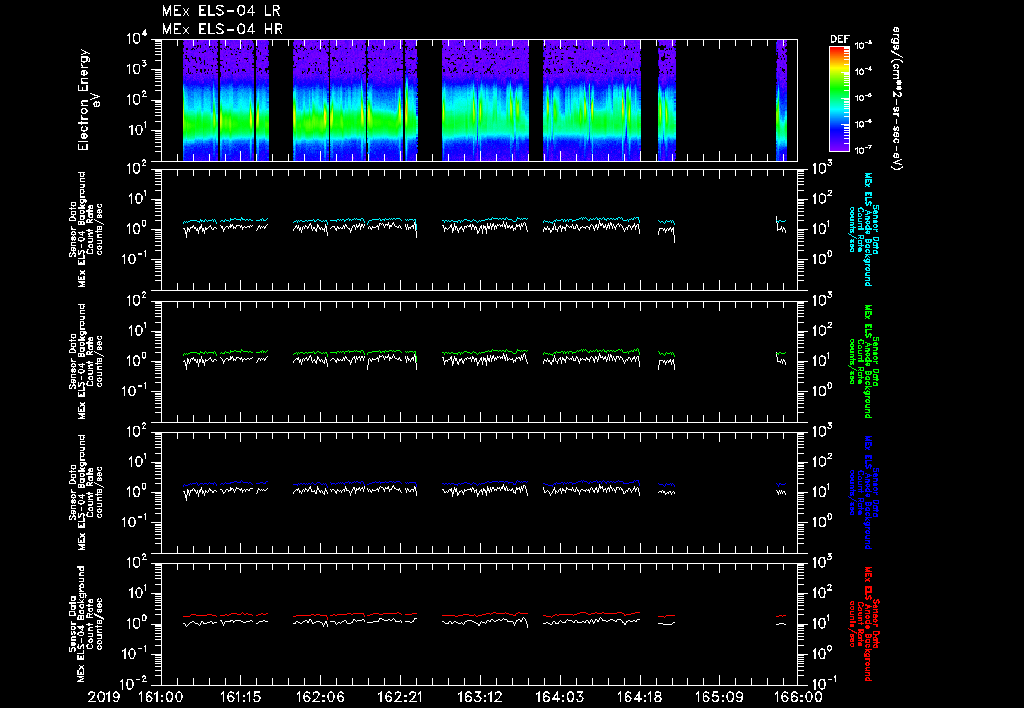1024x708 pixels.
Task: Click the red Sensor Data label on right
Action: pyautogui.click(x=876, y=622)
